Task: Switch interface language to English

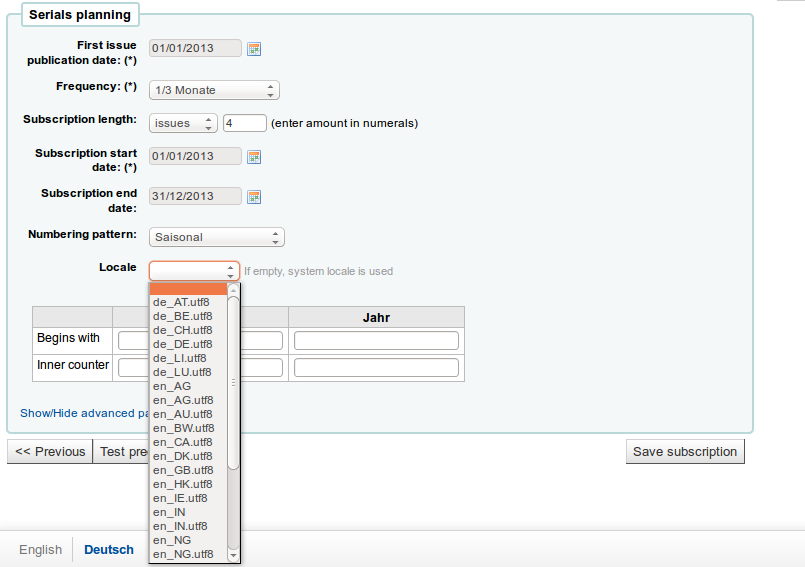Action: point(40,549)
